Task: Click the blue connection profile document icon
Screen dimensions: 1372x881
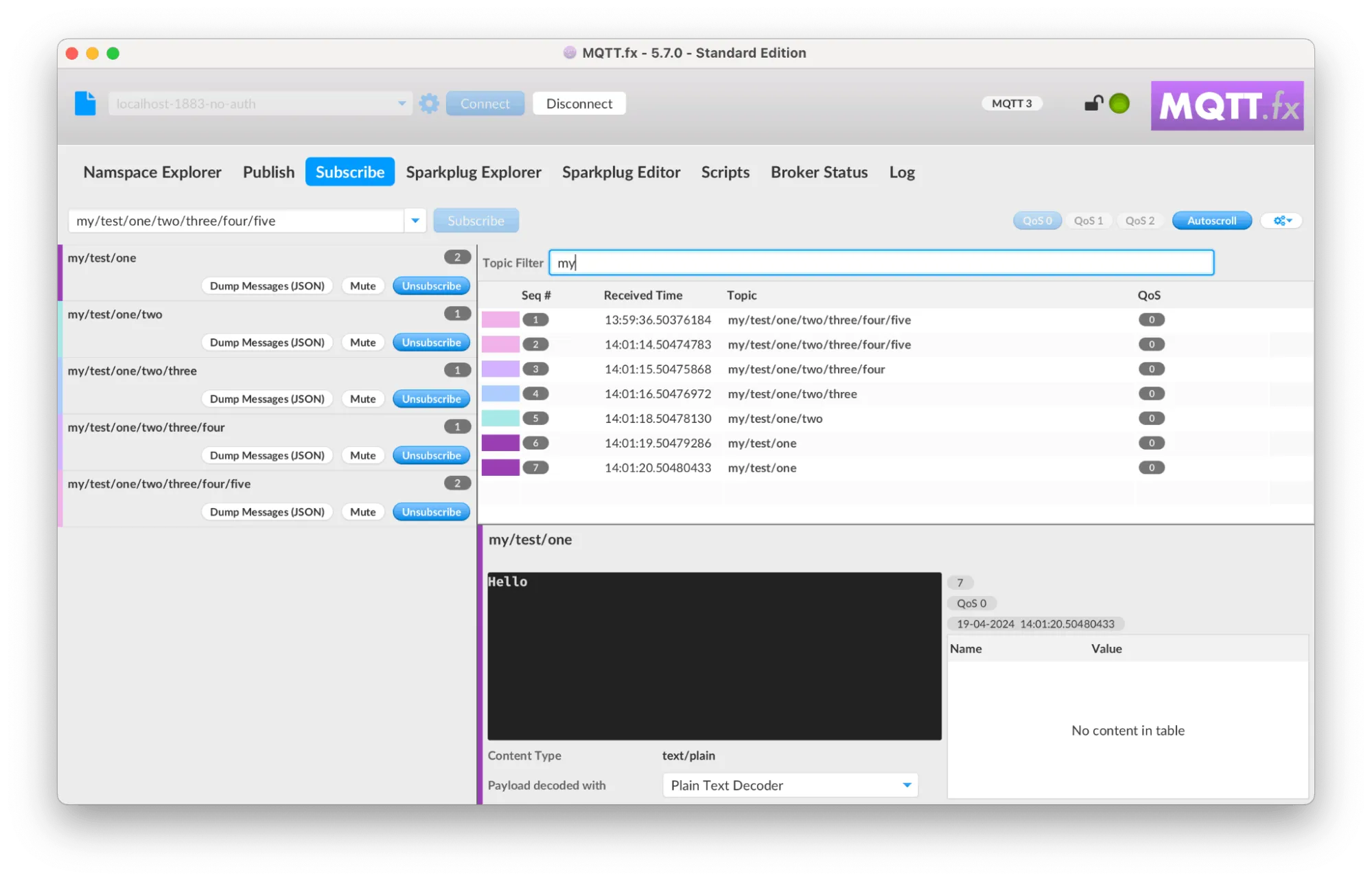Action: pos(85,104)
